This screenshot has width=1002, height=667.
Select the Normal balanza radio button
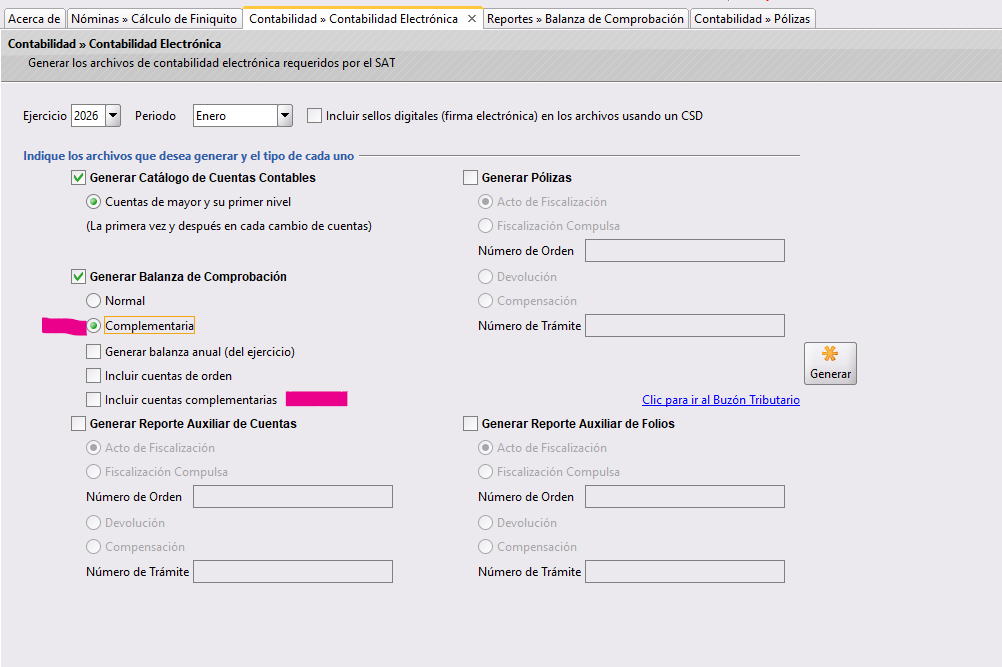tap(93, 301)
